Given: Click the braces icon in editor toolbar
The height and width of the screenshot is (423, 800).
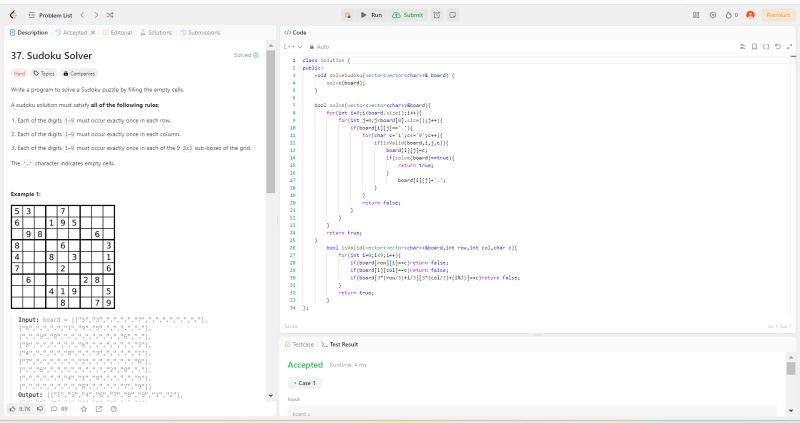Looking at the screenshot, I should (766, 46).
